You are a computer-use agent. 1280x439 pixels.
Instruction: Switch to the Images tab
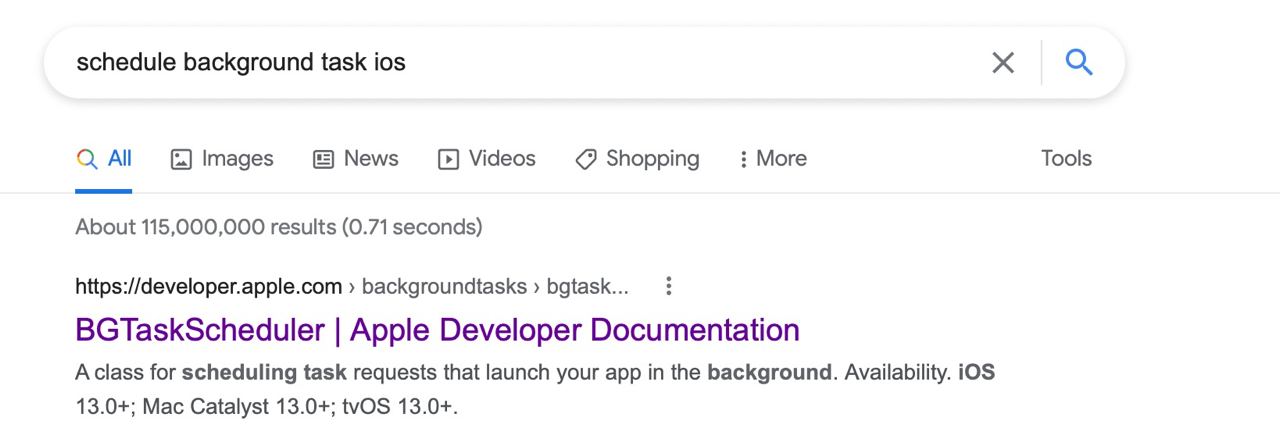coord(222,159)
